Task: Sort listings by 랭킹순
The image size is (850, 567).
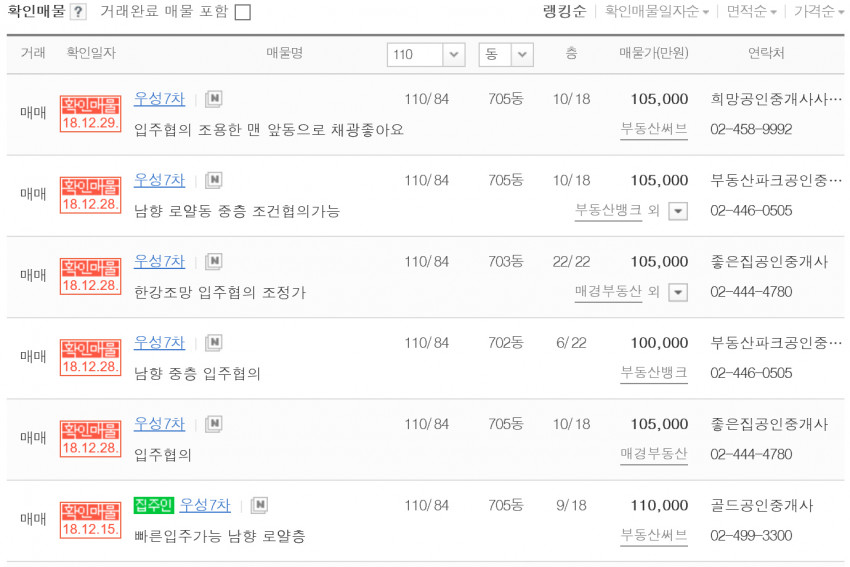Action: coord(563,12)
